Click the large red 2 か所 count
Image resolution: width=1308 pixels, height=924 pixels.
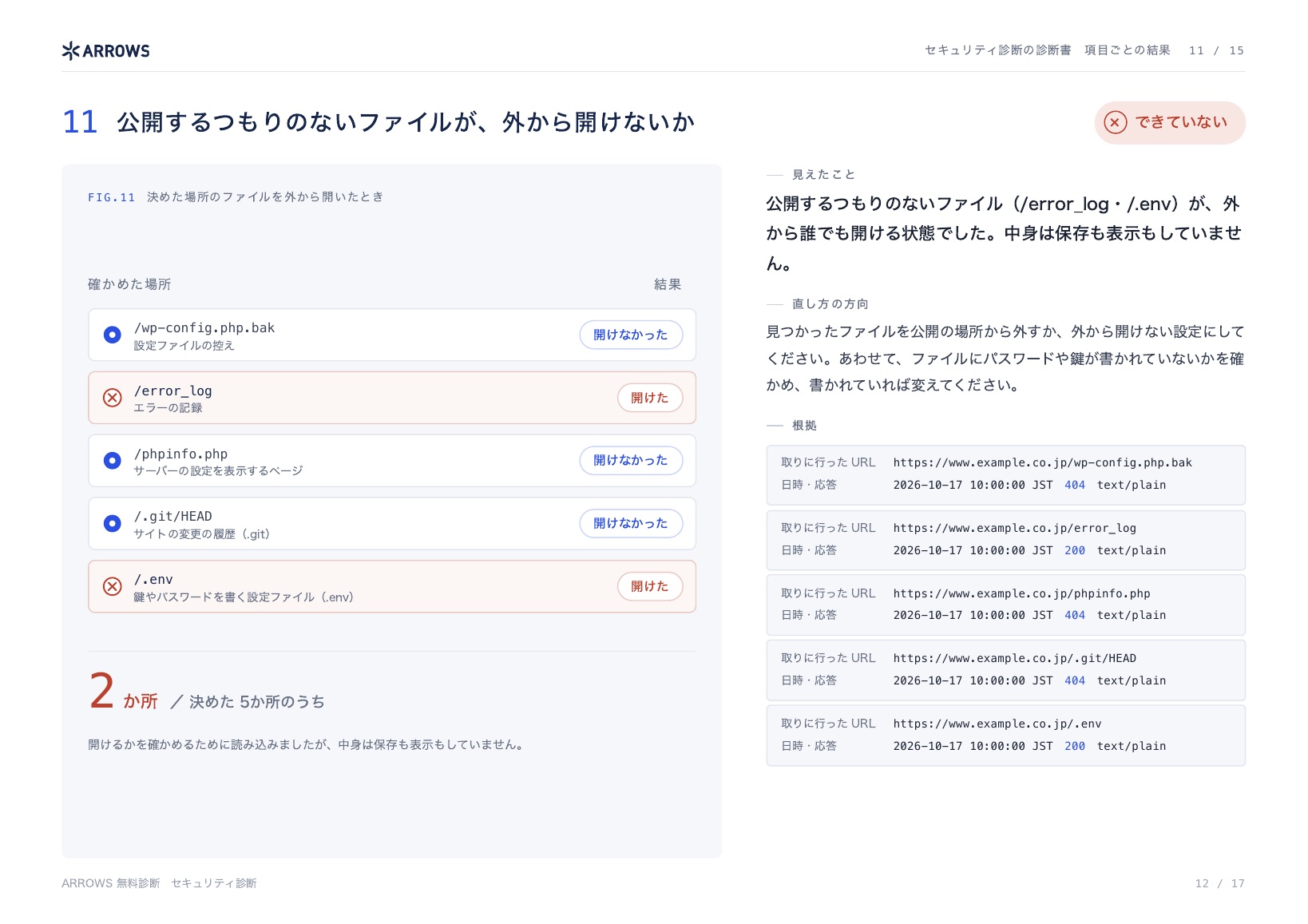click(x=124, y=692)
